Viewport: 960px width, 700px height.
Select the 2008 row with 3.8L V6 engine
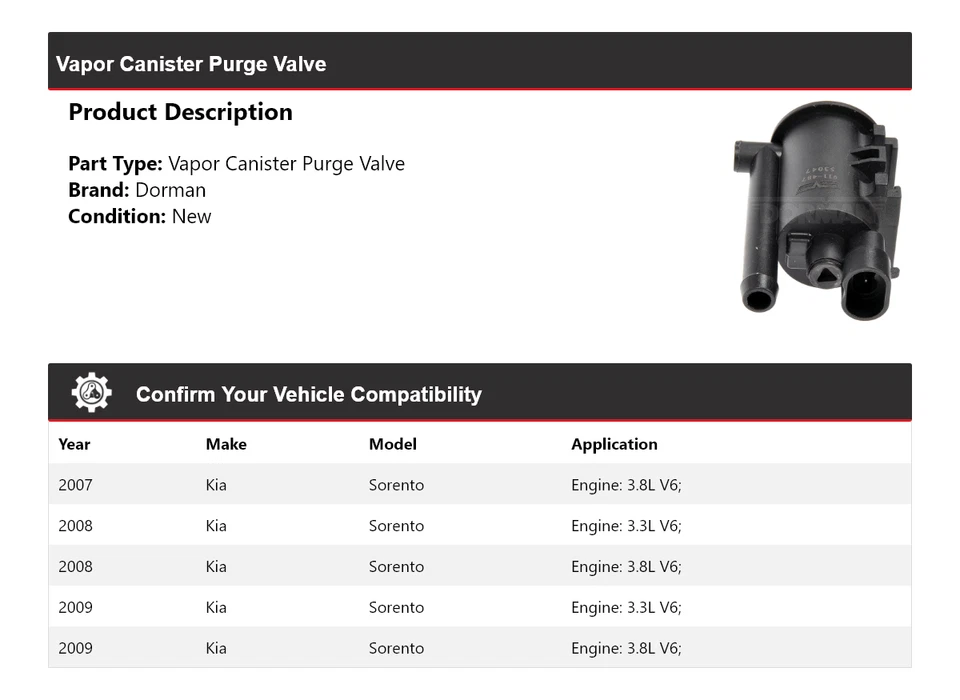[x=479, y=566]
